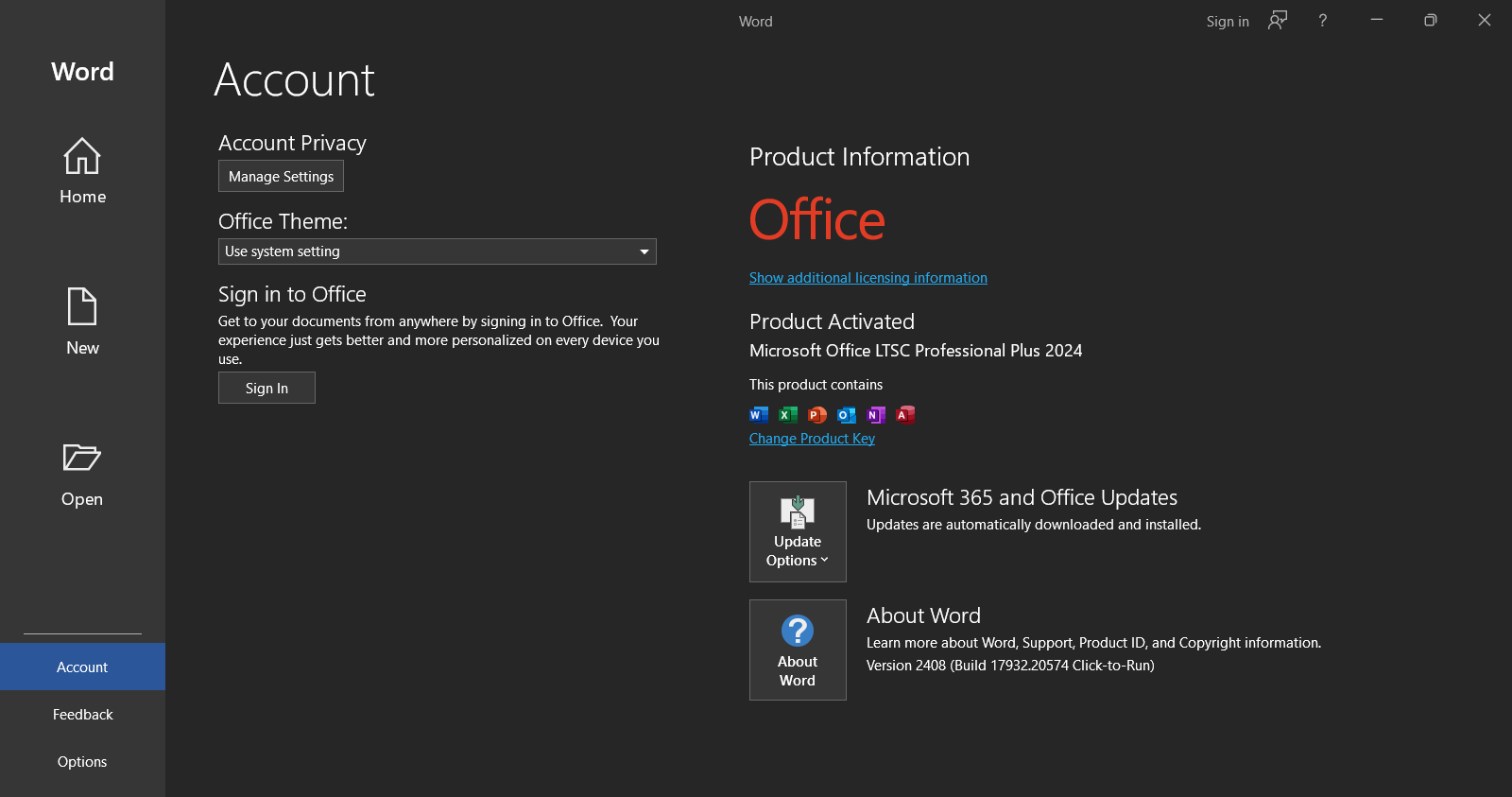This screenshot has width=1512, height=797.
Task: Click the Outlook app icon
Action: click(x=847, y=414)
